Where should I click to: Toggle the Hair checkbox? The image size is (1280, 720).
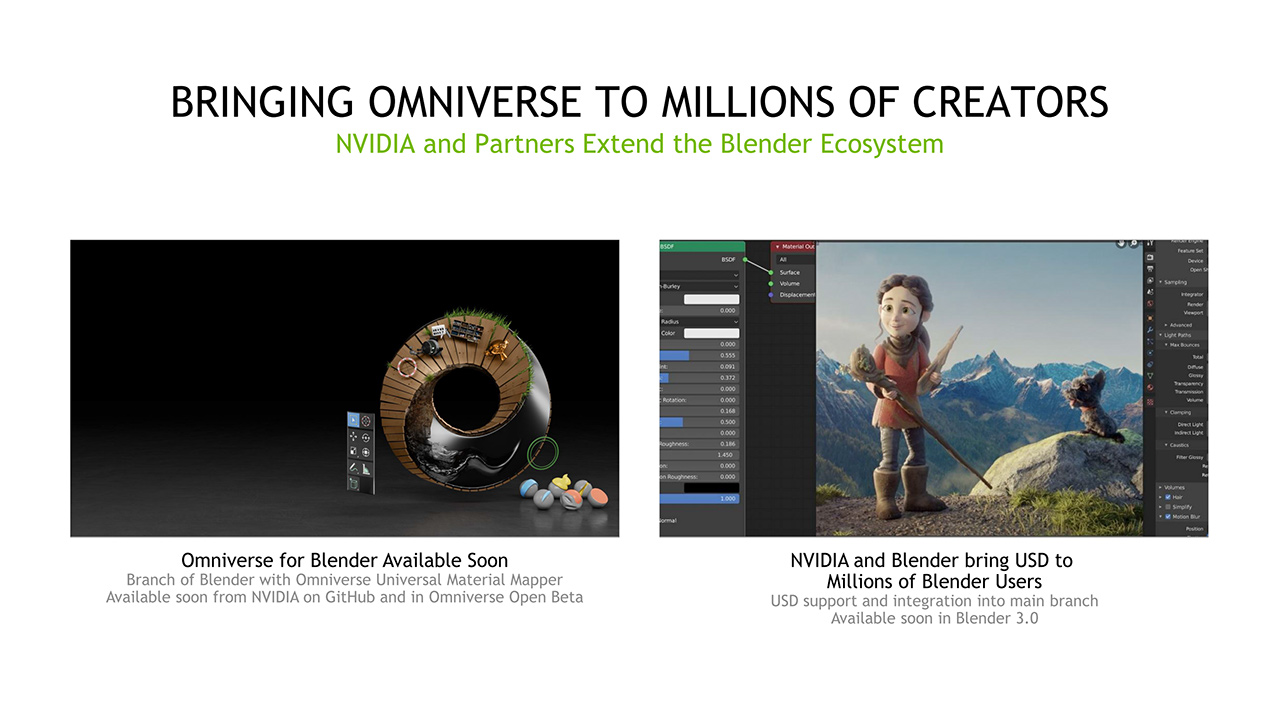(1168, 497)
